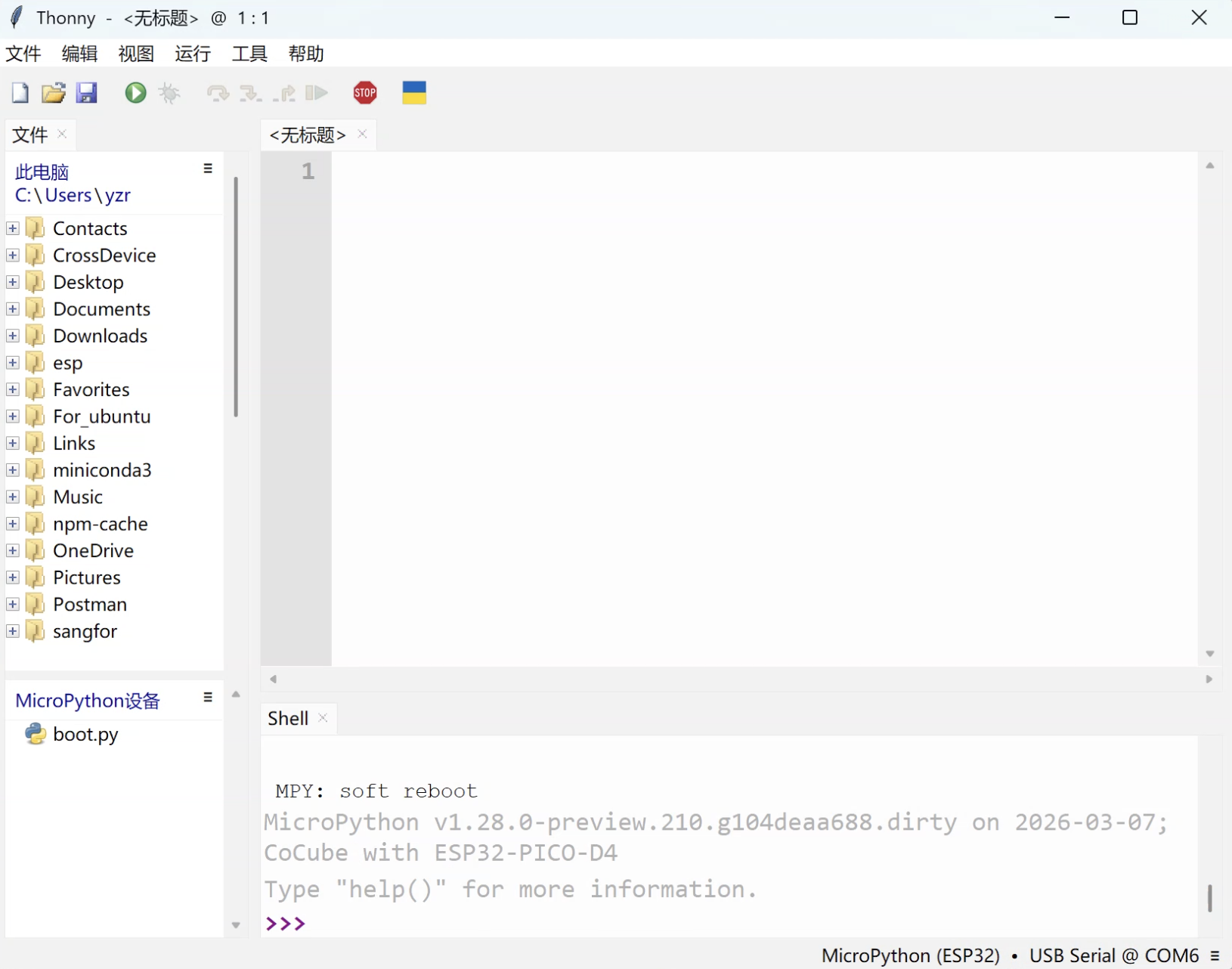Switch to the Shell tab

point(287,718)
